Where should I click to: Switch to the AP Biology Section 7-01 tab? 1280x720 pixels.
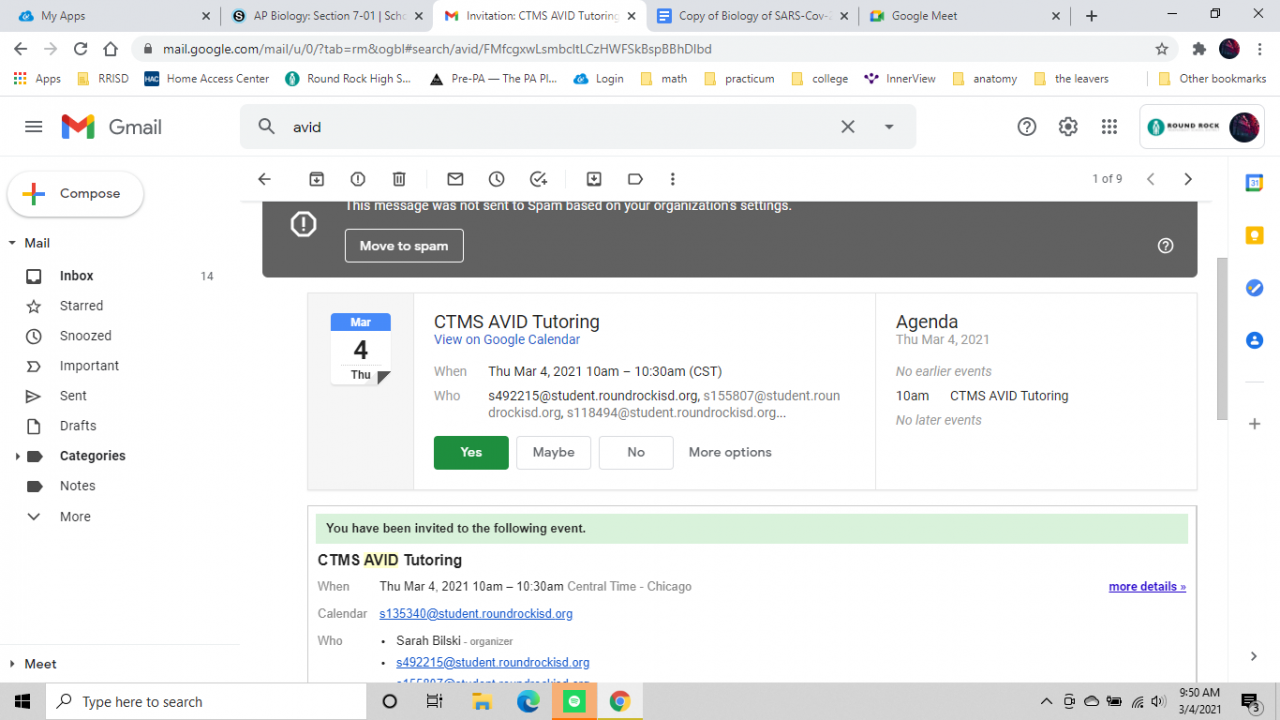(x=325, y=16)
